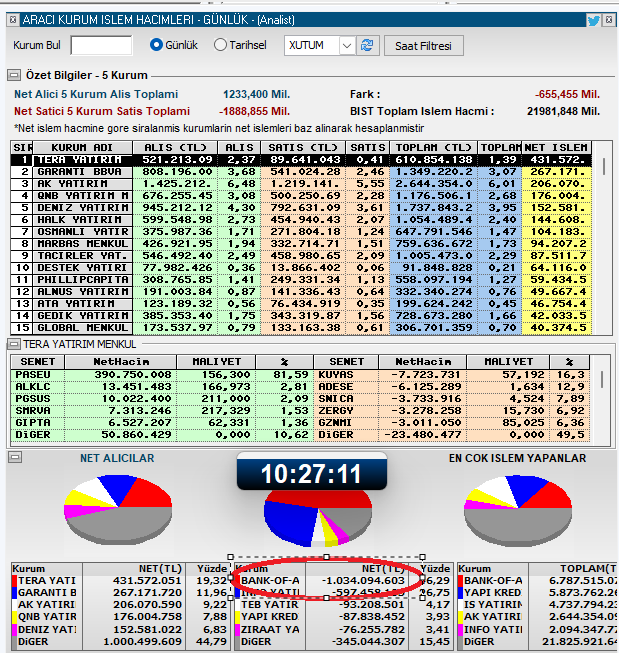Click the GIPTA stock row

click(162, 423)
